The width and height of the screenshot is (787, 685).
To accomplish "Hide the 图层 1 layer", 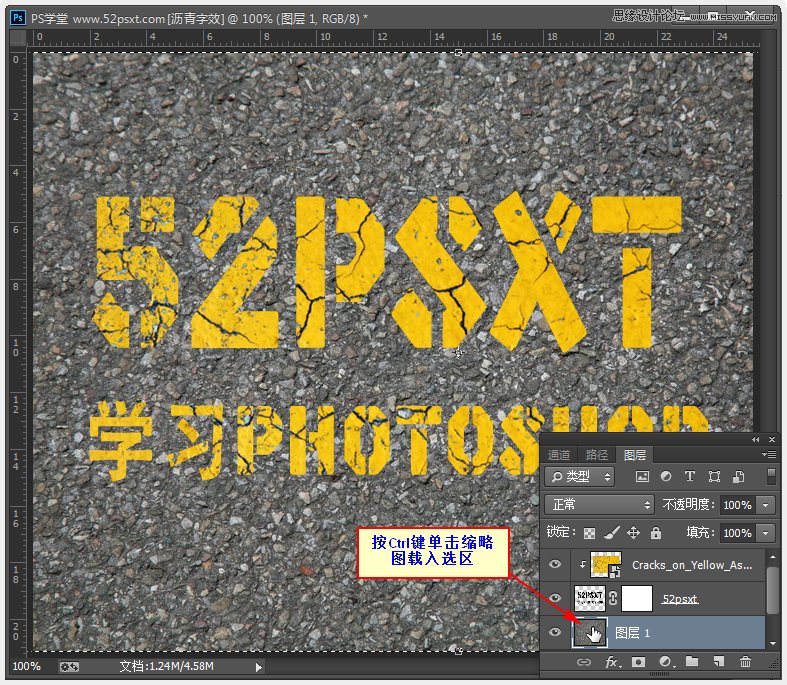I will 555,632.
